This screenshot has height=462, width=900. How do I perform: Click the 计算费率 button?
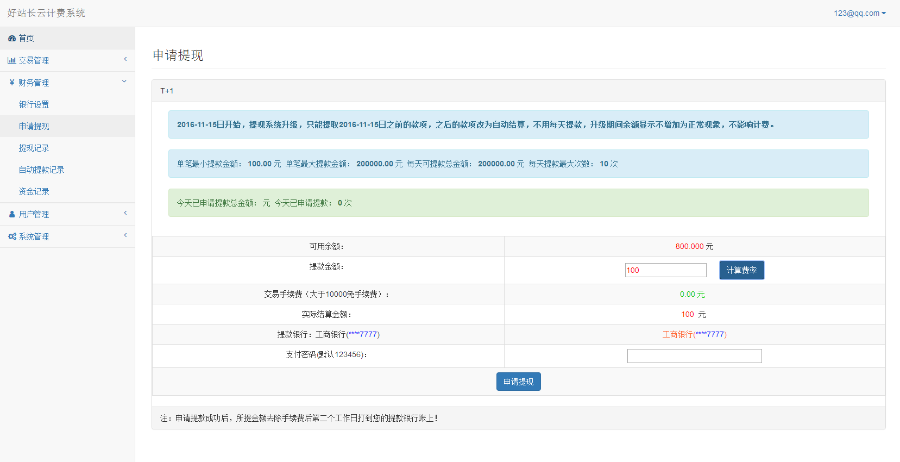(x=742, y=270)
